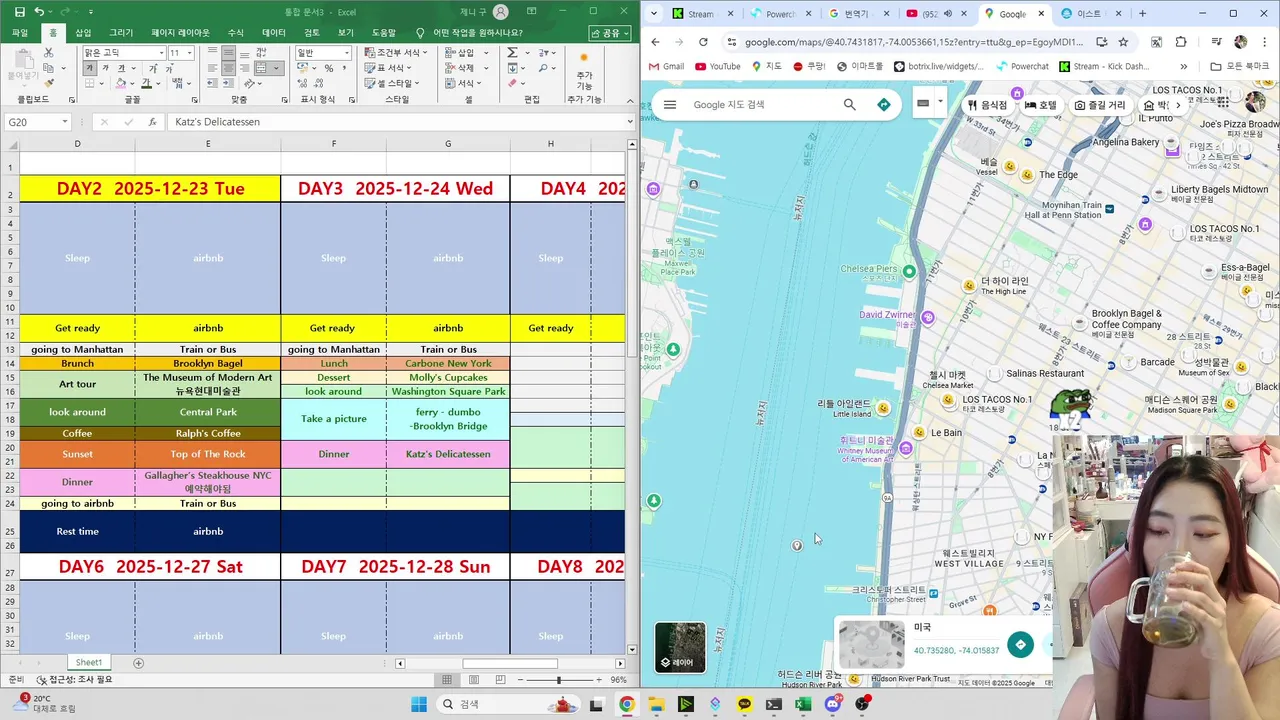
Task: Click the Google Maps directions icon
Action: [x=884, y=104]
